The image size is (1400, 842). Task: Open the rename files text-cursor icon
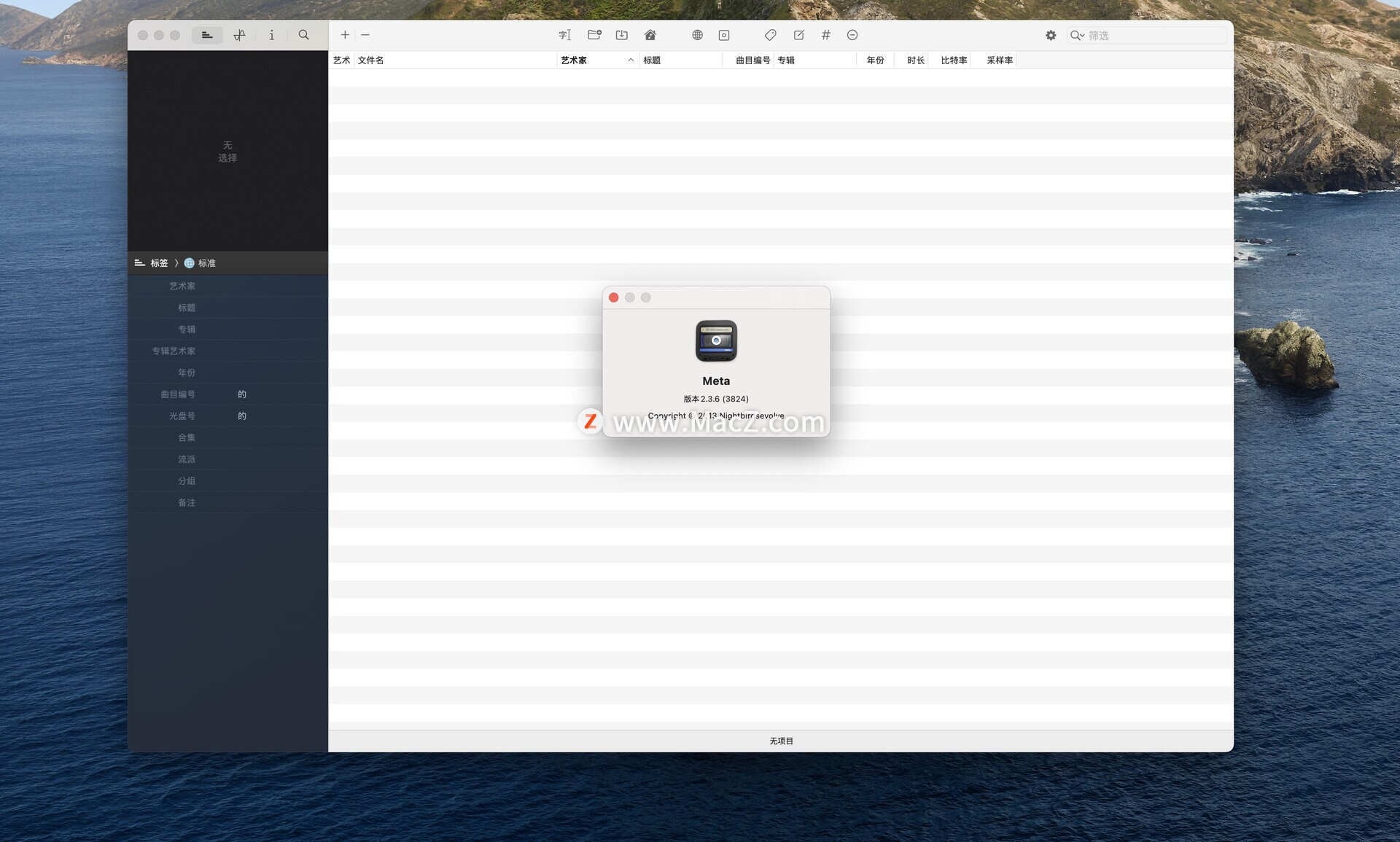[564, 35]
